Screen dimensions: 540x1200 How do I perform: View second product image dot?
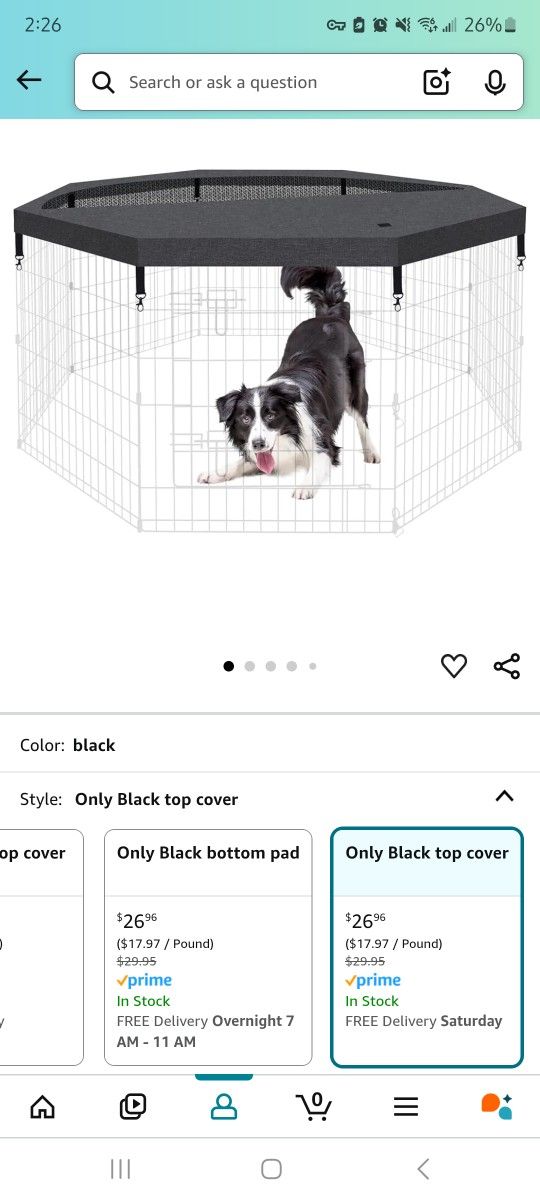(x=250, y=666)
